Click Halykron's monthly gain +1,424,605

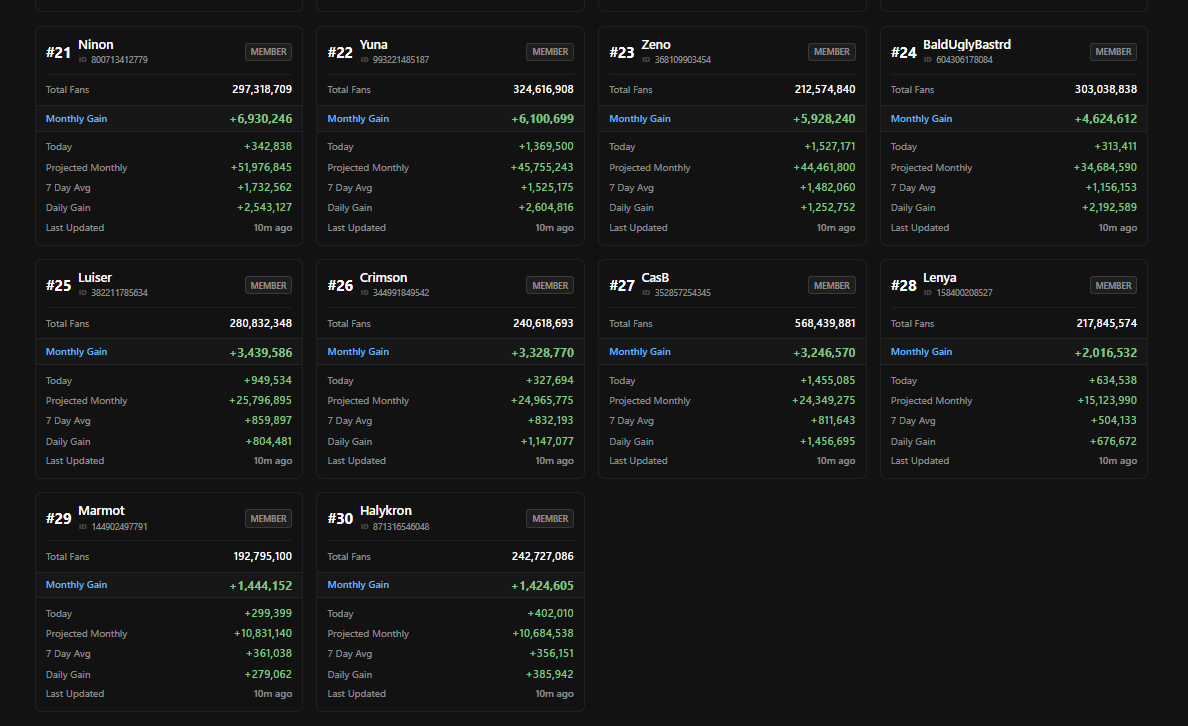[x=542, y=586]
